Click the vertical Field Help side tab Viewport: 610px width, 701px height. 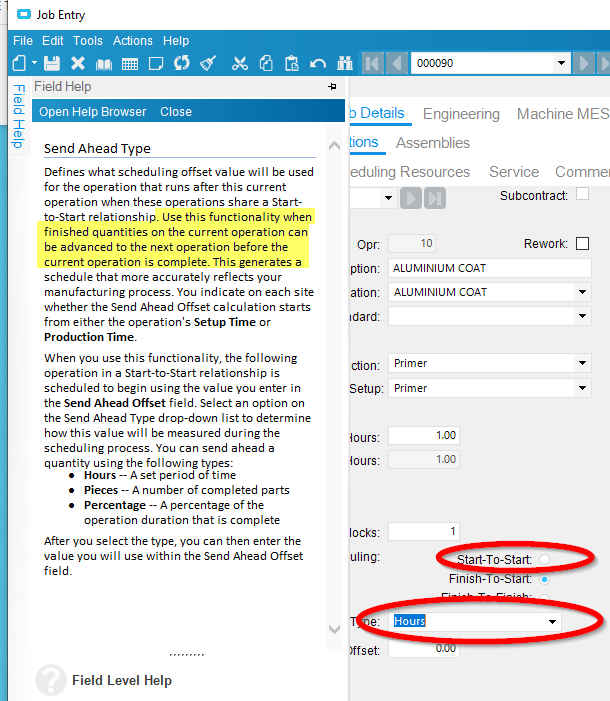(x=18, y=116)
